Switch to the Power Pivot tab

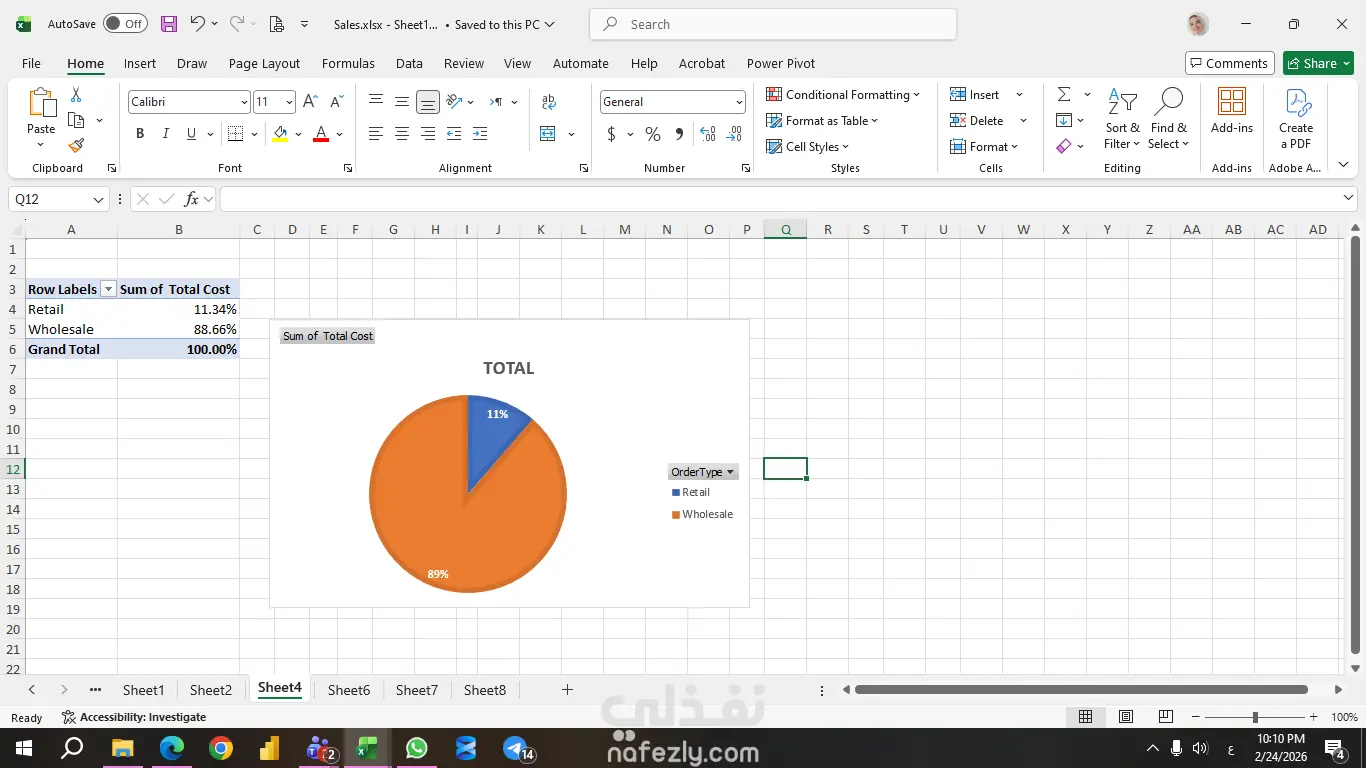(x=781, y=63)
